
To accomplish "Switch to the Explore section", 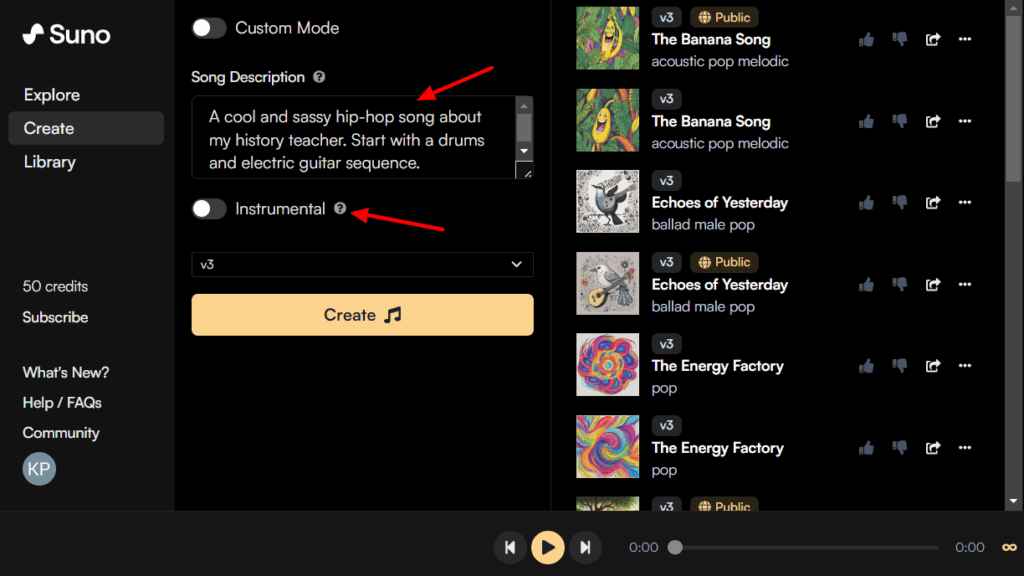I will click(50, 94).
